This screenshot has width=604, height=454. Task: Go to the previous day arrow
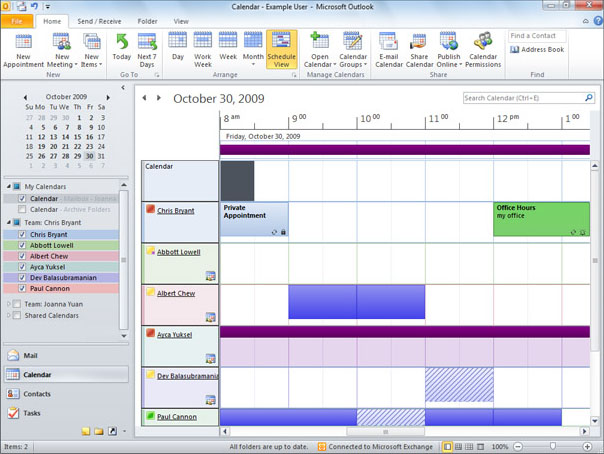point(144,98)
